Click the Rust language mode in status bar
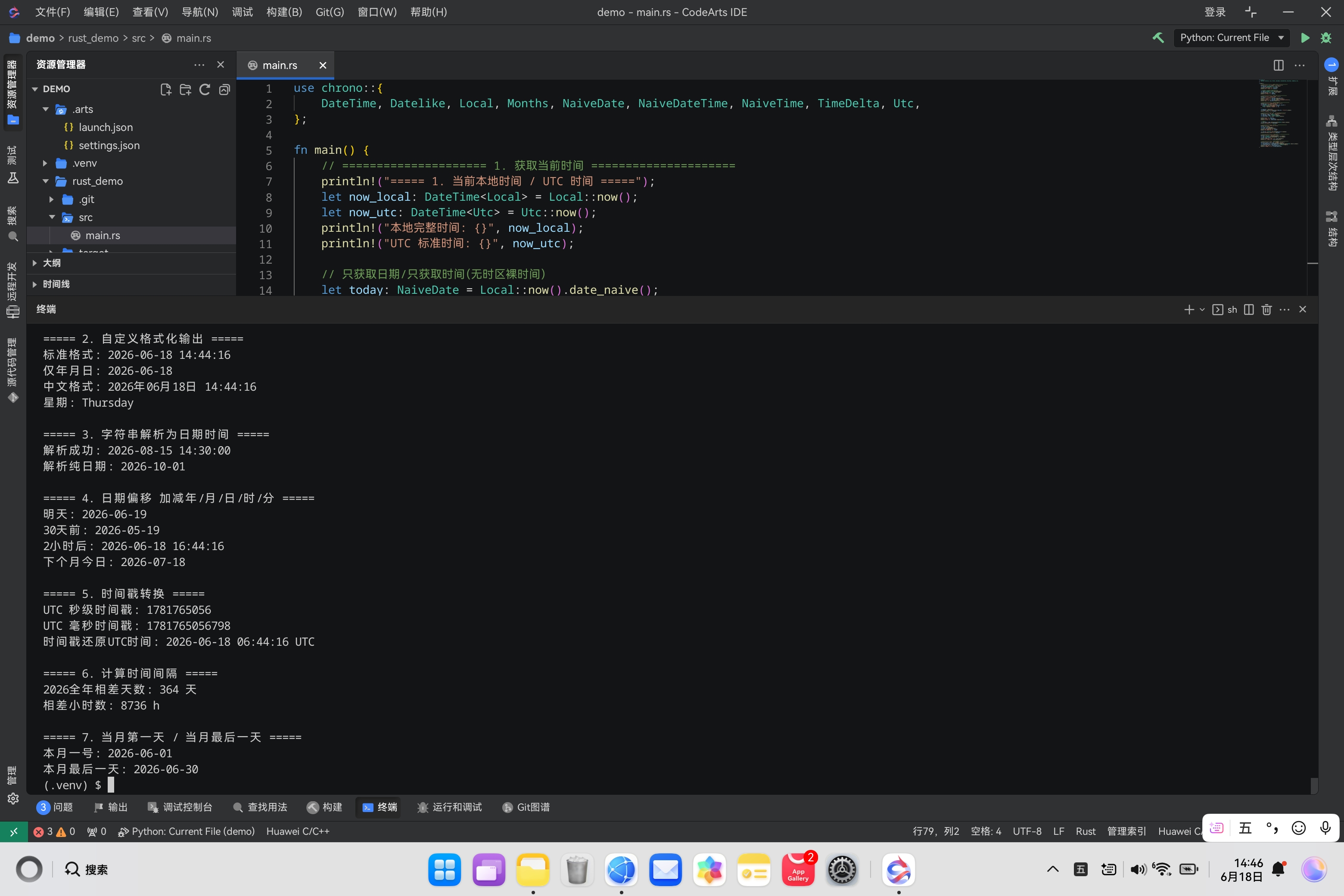The width and height of the screenshot is (1344, 896). (x=1086, y=831)
